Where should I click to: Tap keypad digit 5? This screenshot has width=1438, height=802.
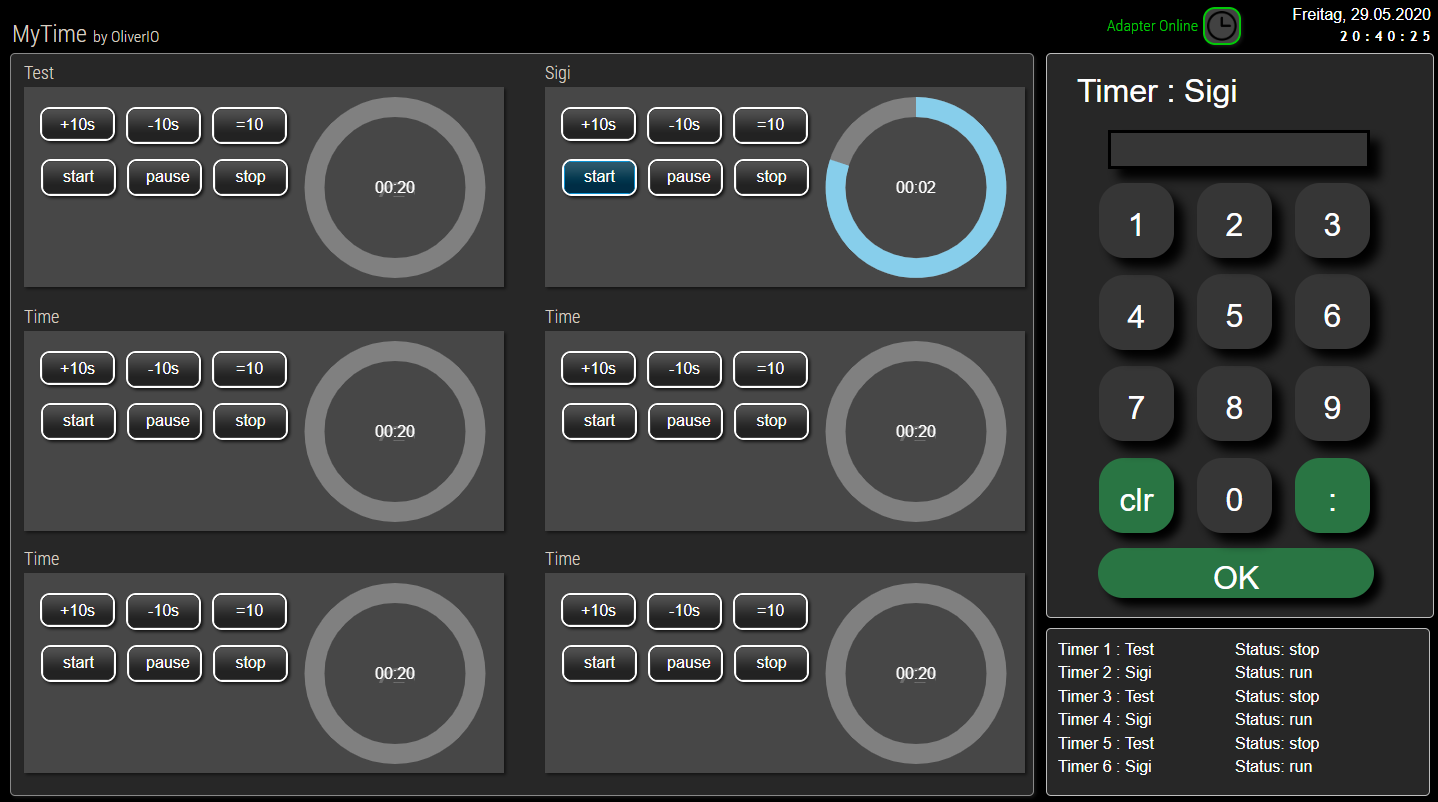click(x=1234, y=313)
